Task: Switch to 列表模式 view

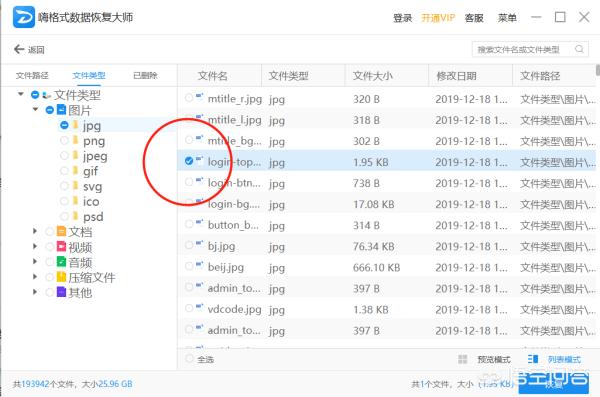Action: 564,359
